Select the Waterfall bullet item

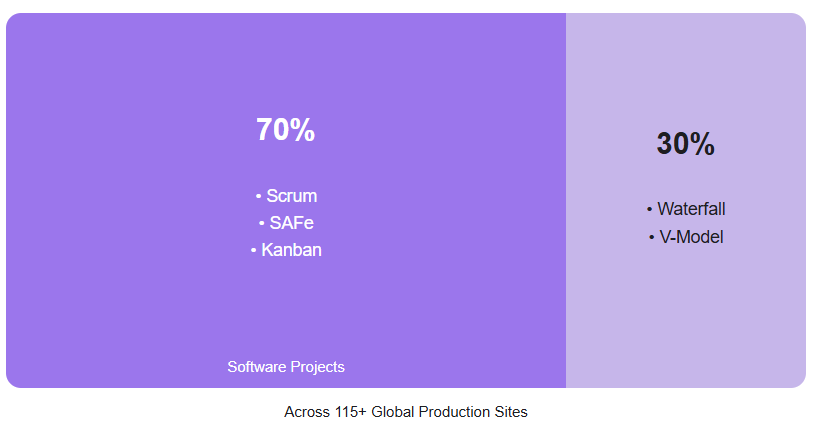point(686,209)
